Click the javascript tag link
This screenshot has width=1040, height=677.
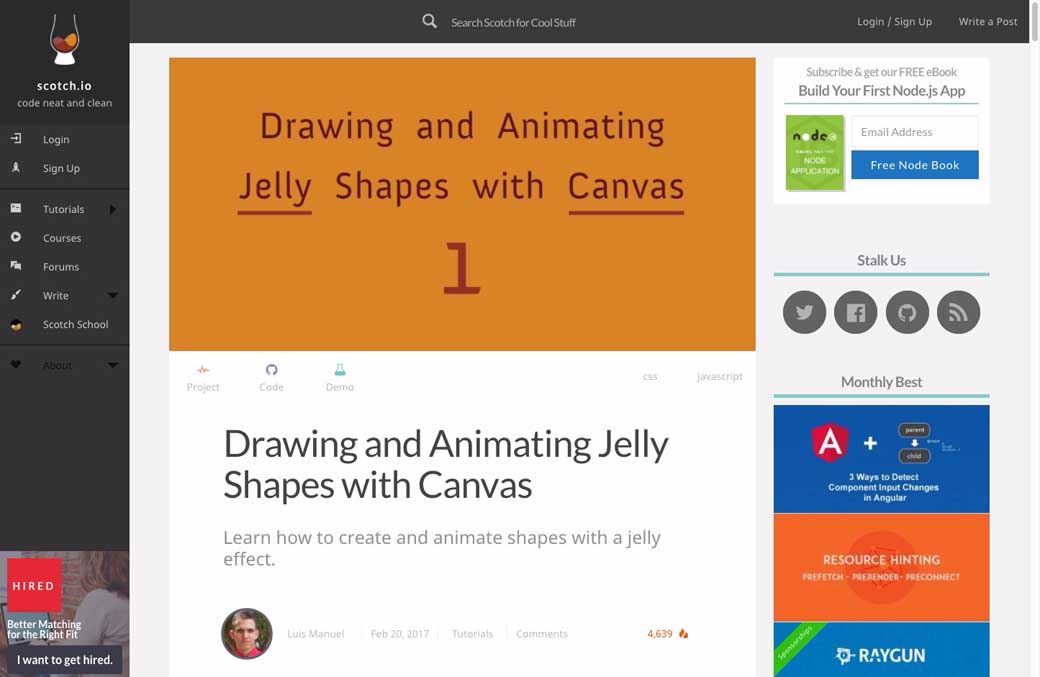pos(719,377)
